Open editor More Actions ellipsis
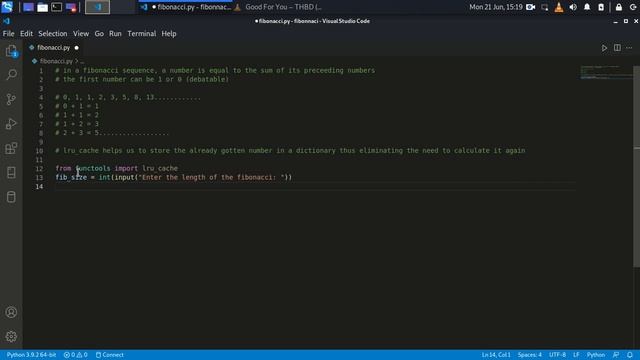 point(629,48)
